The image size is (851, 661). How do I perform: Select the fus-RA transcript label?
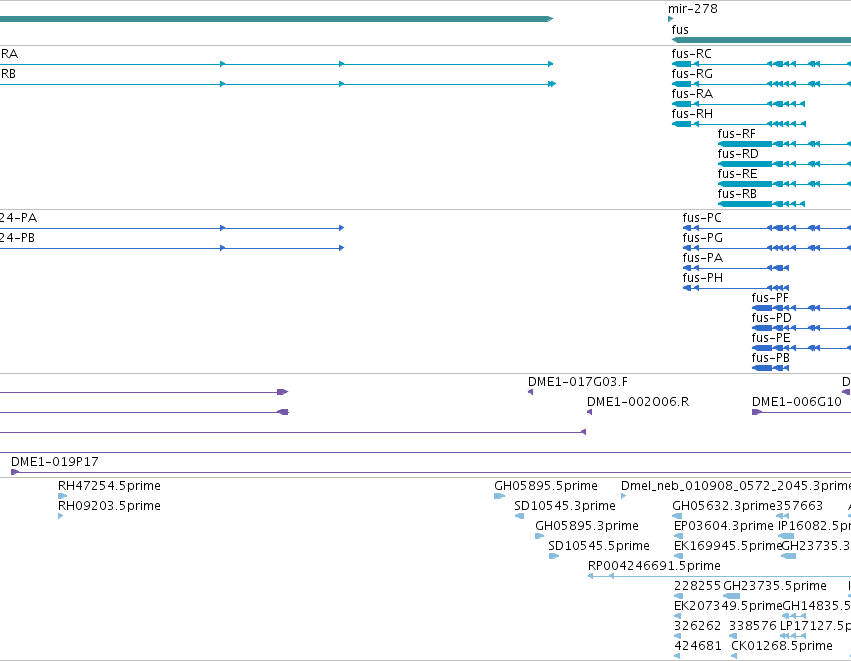pos(692,94)
